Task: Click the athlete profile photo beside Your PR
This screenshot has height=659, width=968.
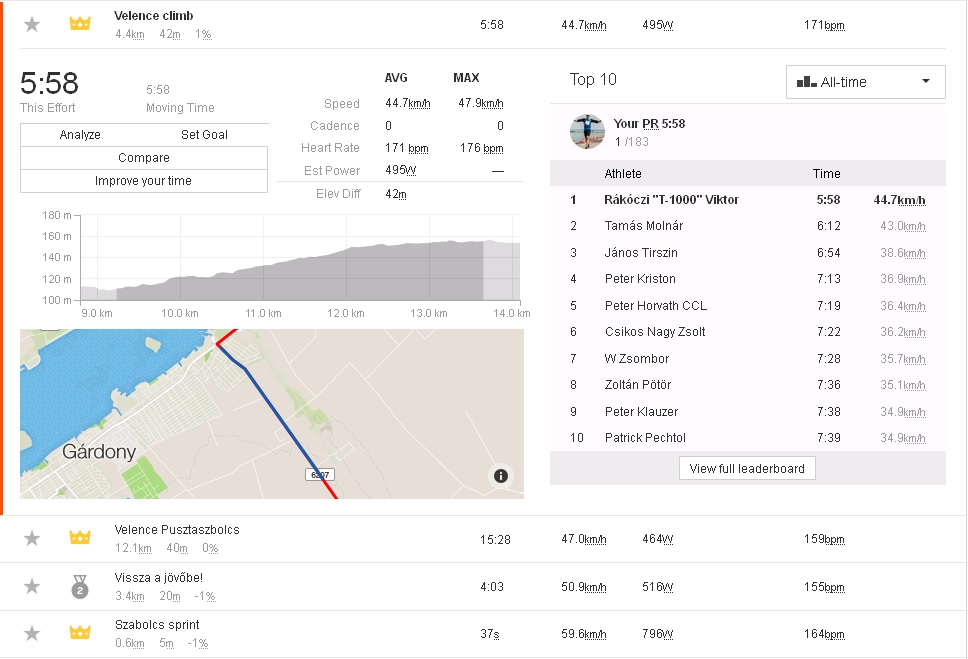Action: click(x=587, y=131)
